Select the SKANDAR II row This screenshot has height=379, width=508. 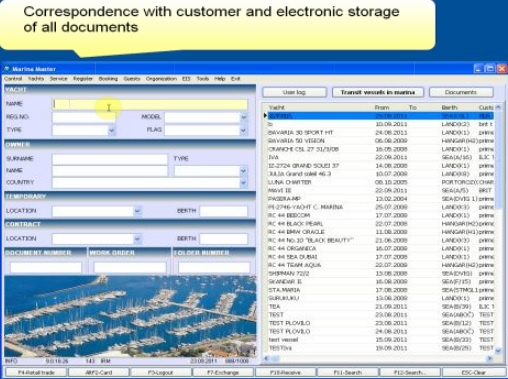(x=380, y=282)
